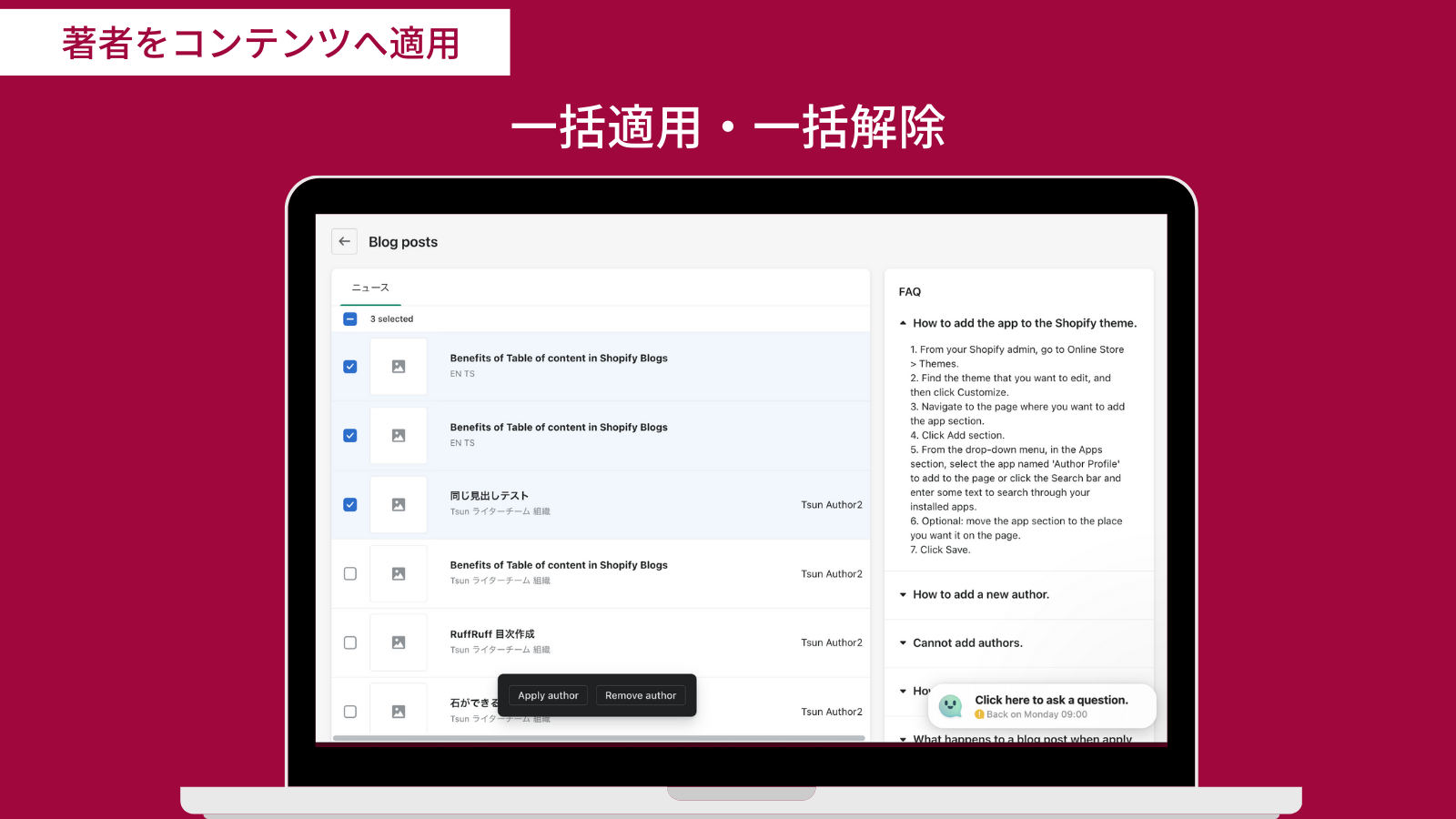
Task: Uncheck the 同じ見出しテスト post checkbox
Action: point(350,505)
